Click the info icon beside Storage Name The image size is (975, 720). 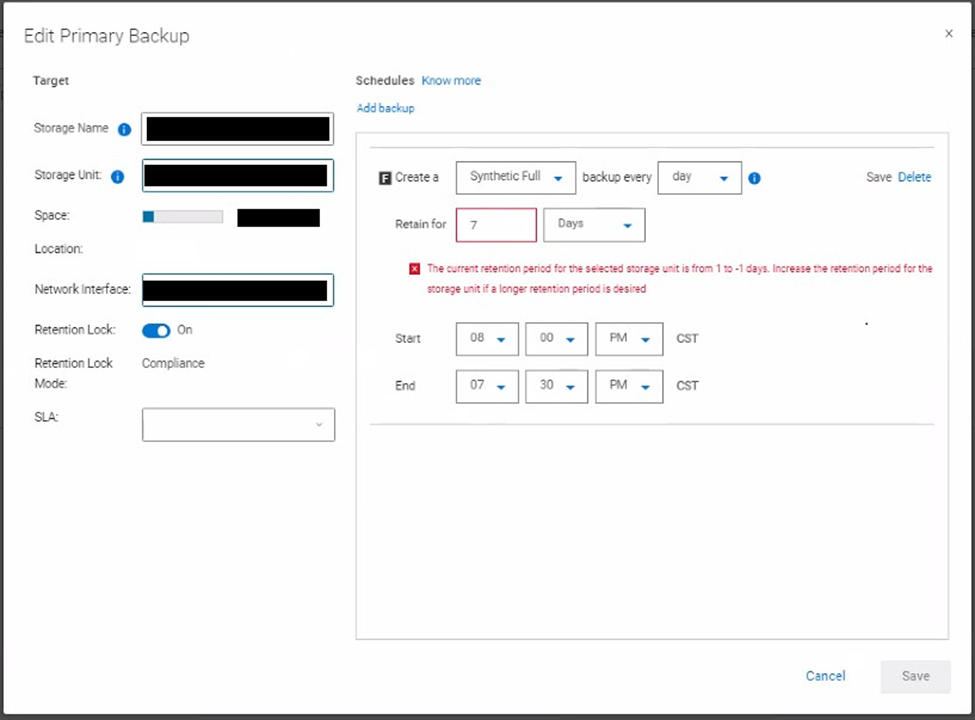pos(124,129)
